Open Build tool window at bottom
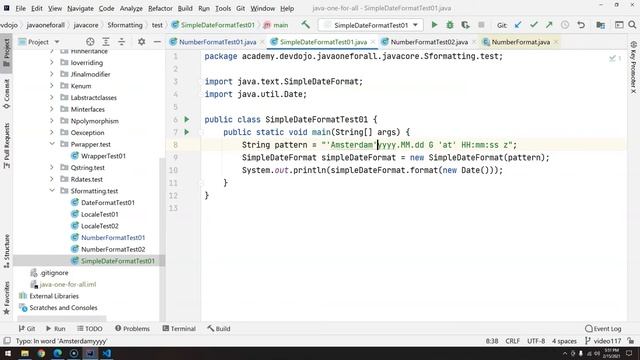This screenshot has height=360, width=640. click(219, 329)
